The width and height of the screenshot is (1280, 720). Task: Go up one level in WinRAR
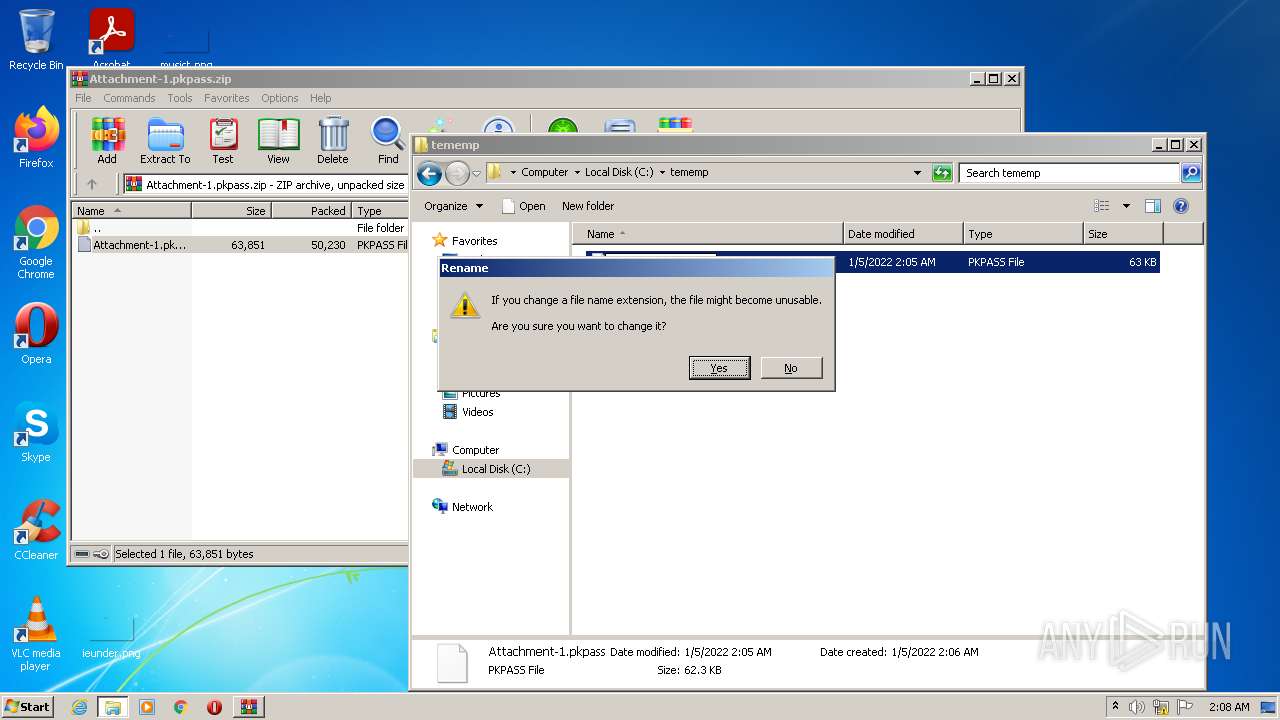pyautogui.click(x=92, y=184)
